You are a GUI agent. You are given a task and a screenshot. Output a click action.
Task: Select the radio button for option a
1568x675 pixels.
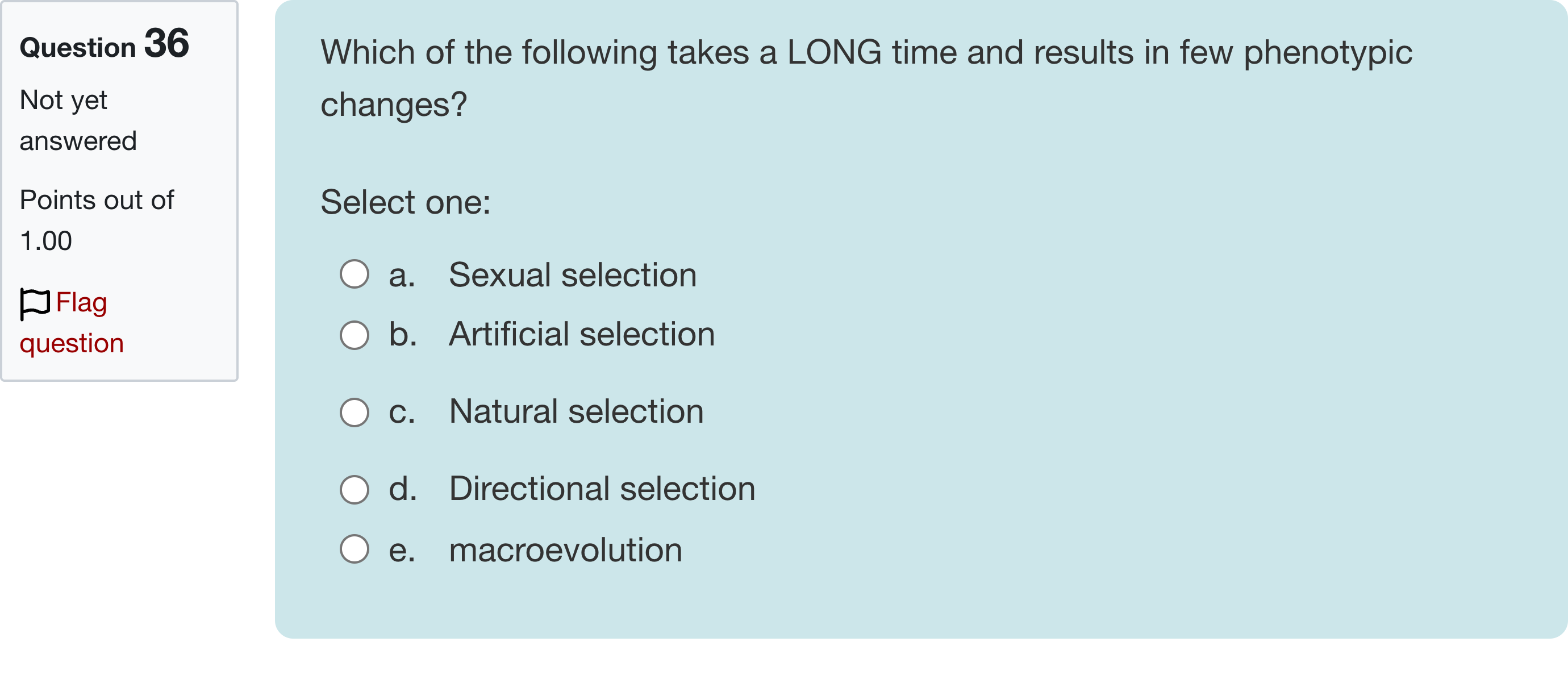[x=355, y=274]
